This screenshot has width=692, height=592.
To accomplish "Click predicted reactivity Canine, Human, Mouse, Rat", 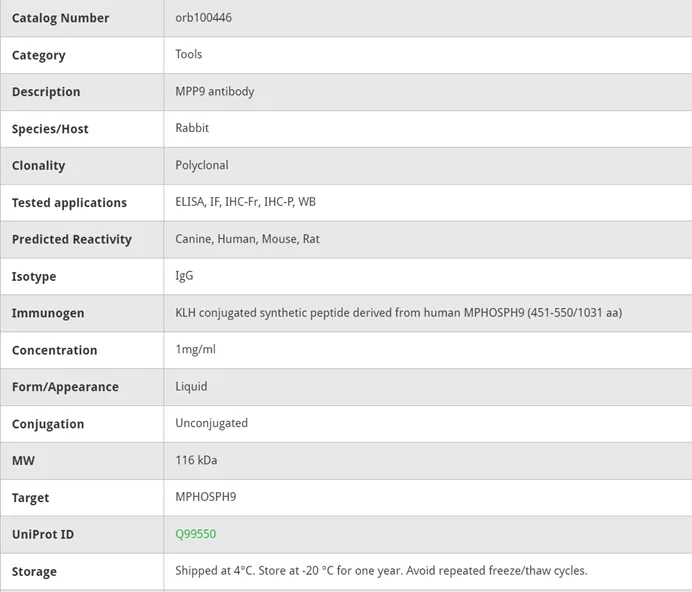I will click(x=247, y=239).
